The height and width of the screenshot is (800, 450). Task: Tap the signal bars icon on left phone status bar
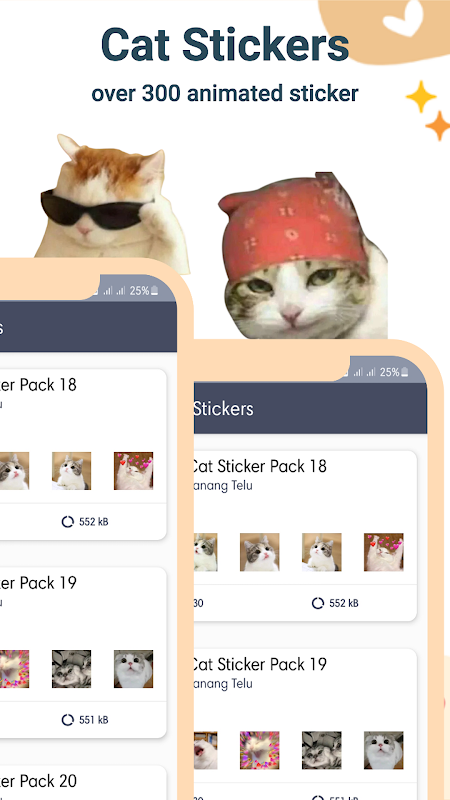tap(114, 291)
